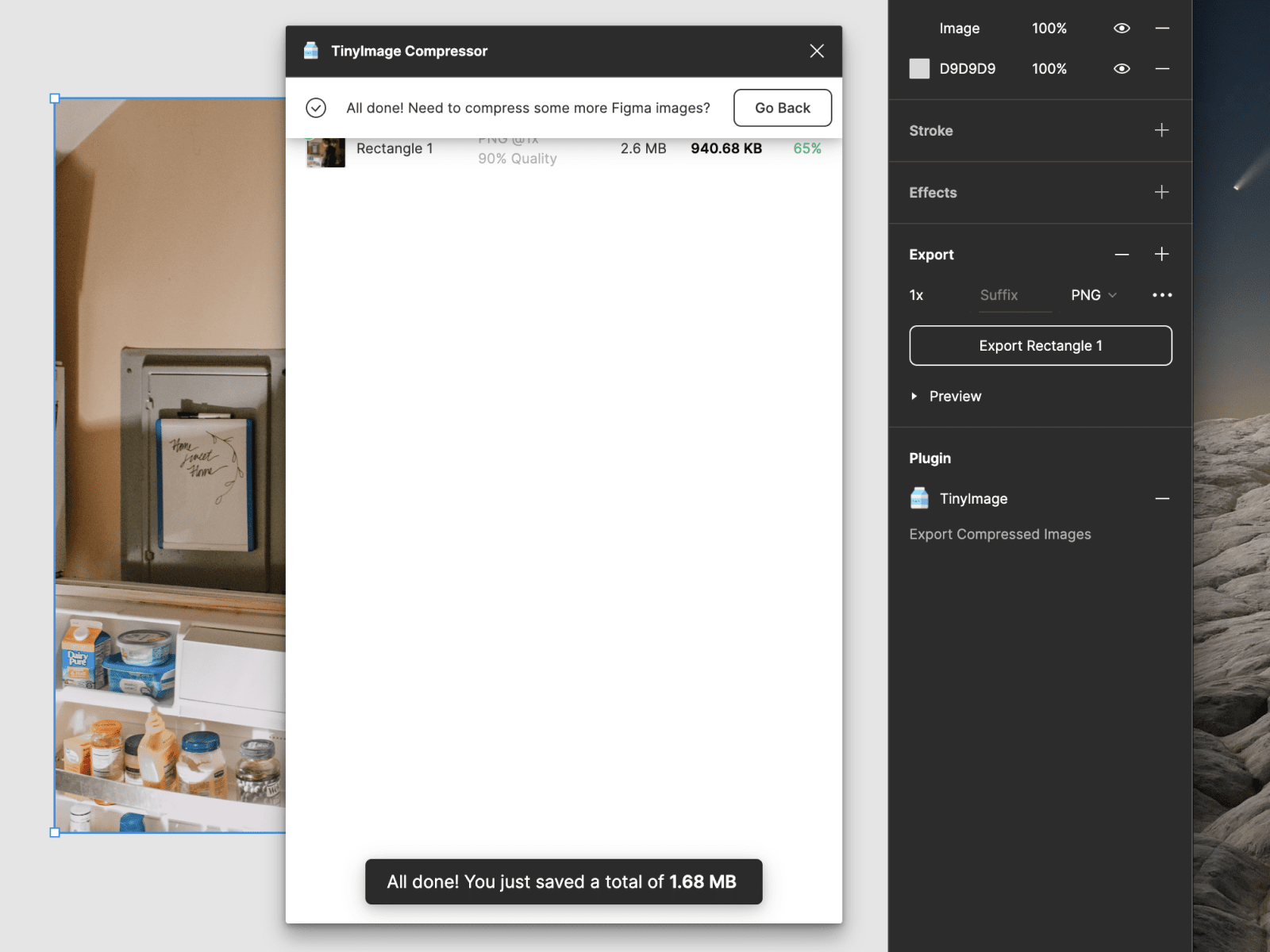The width and height of the screenshot is (1270, 952).
Task: Add a new effect with plus icon
Action: (1161, 192)
